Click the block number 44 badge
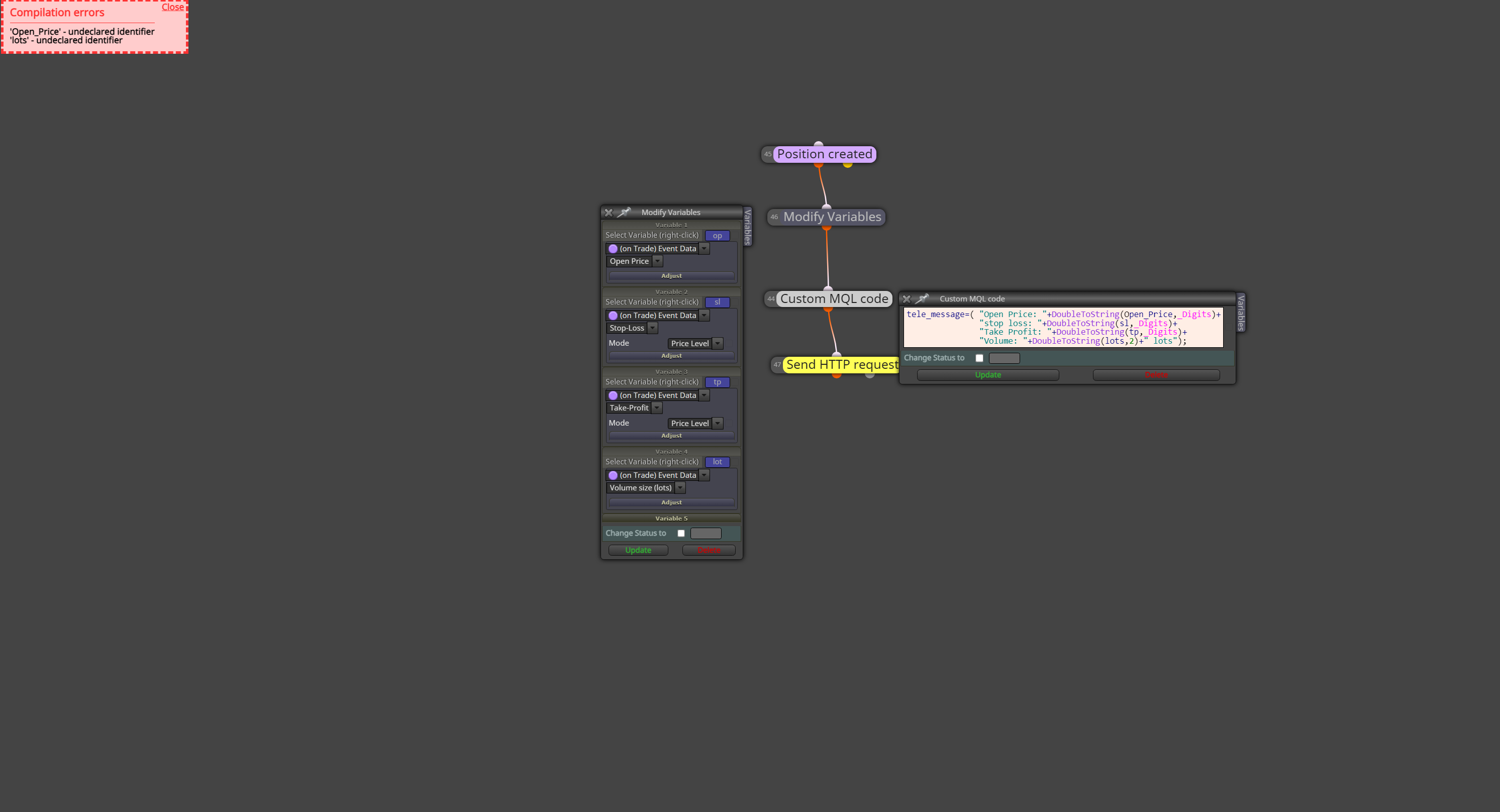Screen dimensions: 1500x812 pos(771,298)
